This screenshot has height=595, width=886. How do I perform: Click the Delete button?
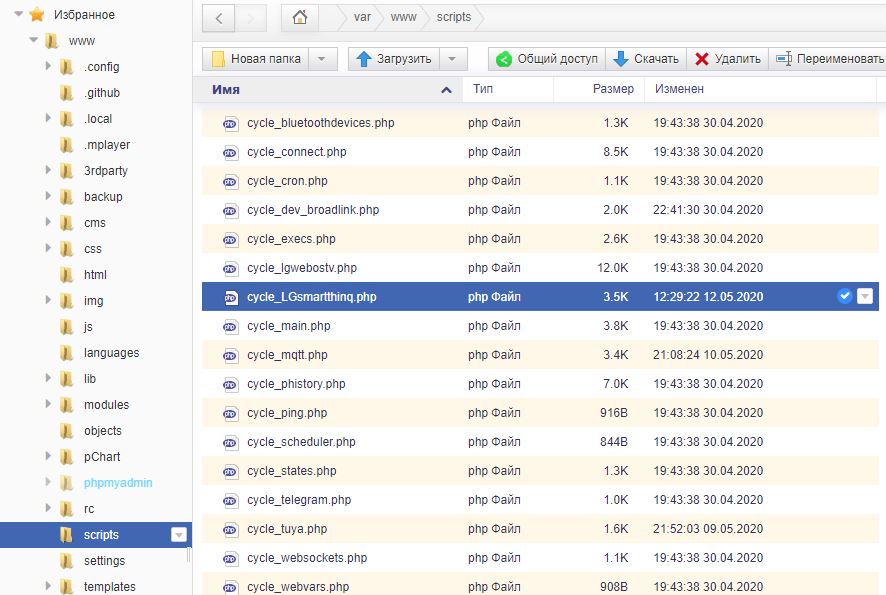click(x=727, y=59)
